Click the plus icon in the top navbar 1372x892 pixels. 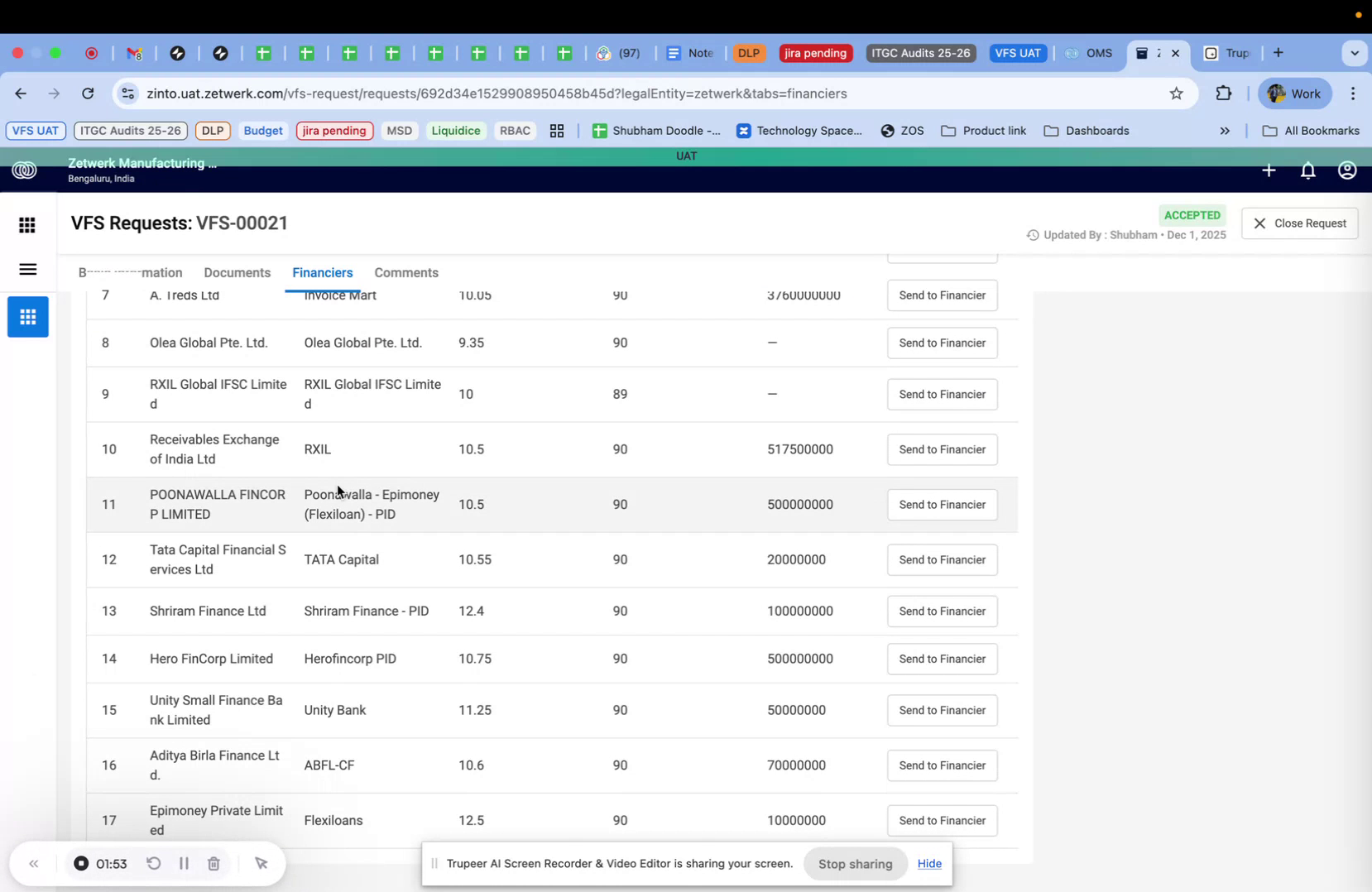click(x=1269, y=170)
